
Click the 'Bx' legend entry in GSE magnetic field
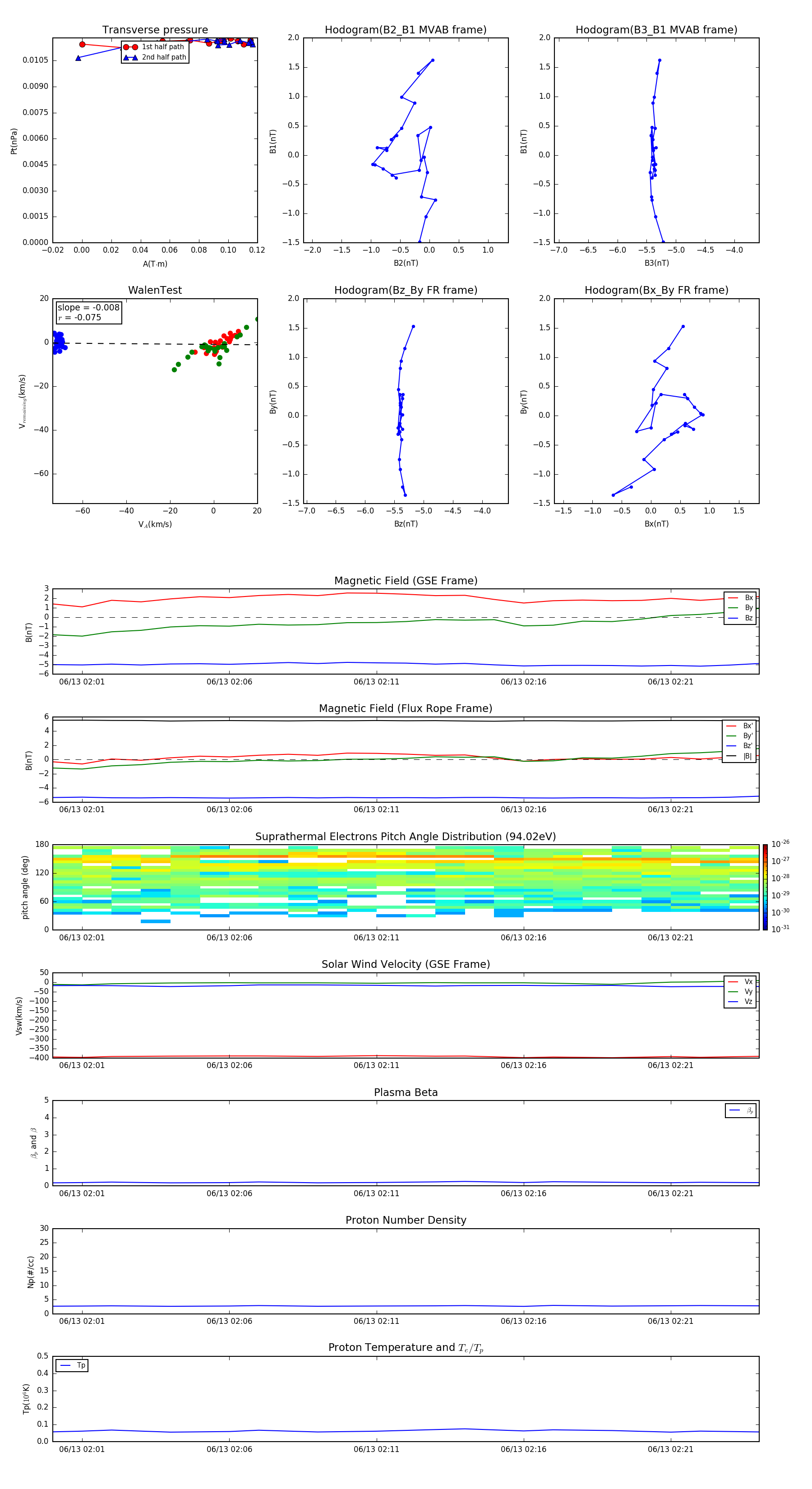[740, 598]
